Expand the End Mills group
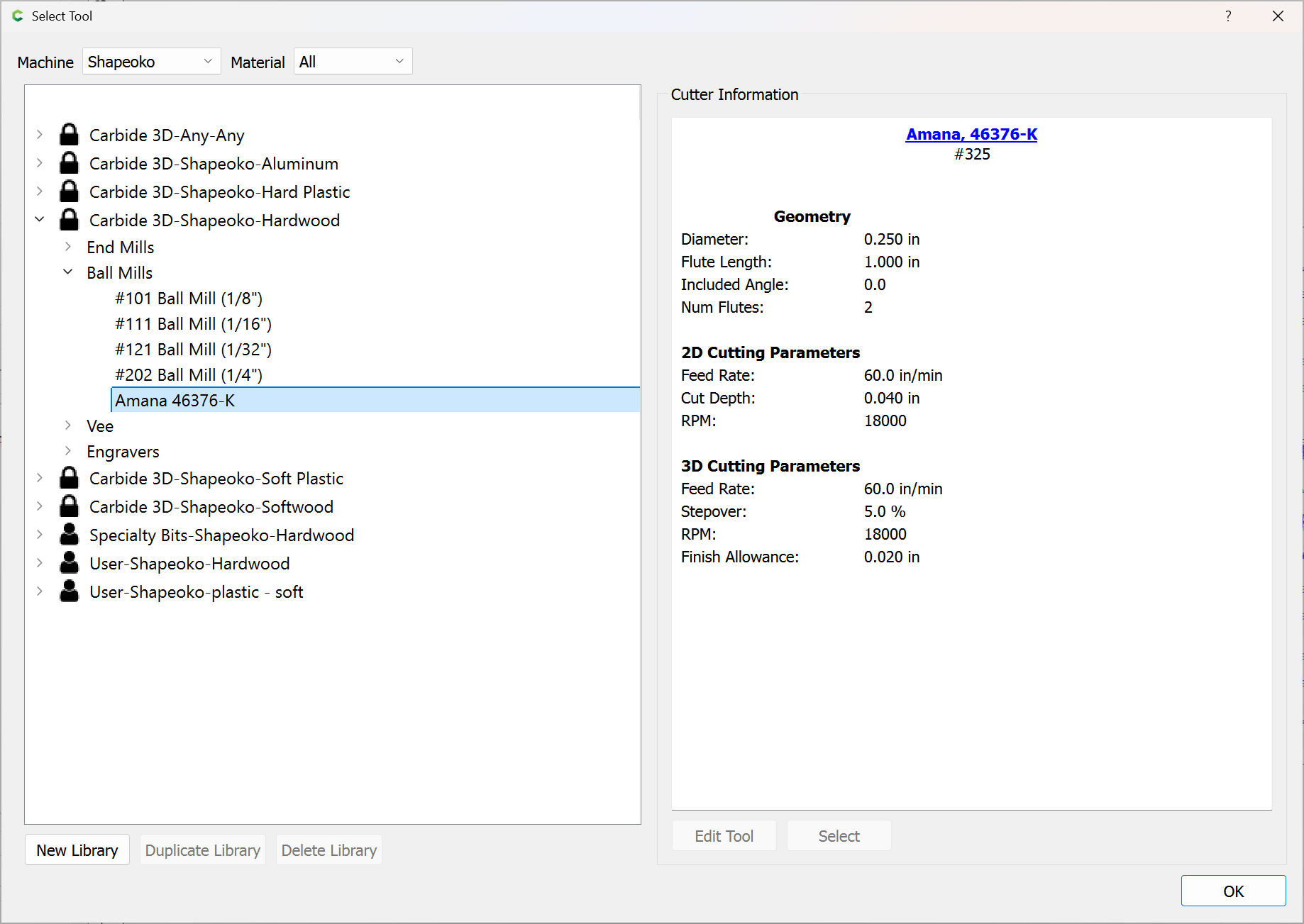Screen dimensions: 1304x924 pos(68,247)
